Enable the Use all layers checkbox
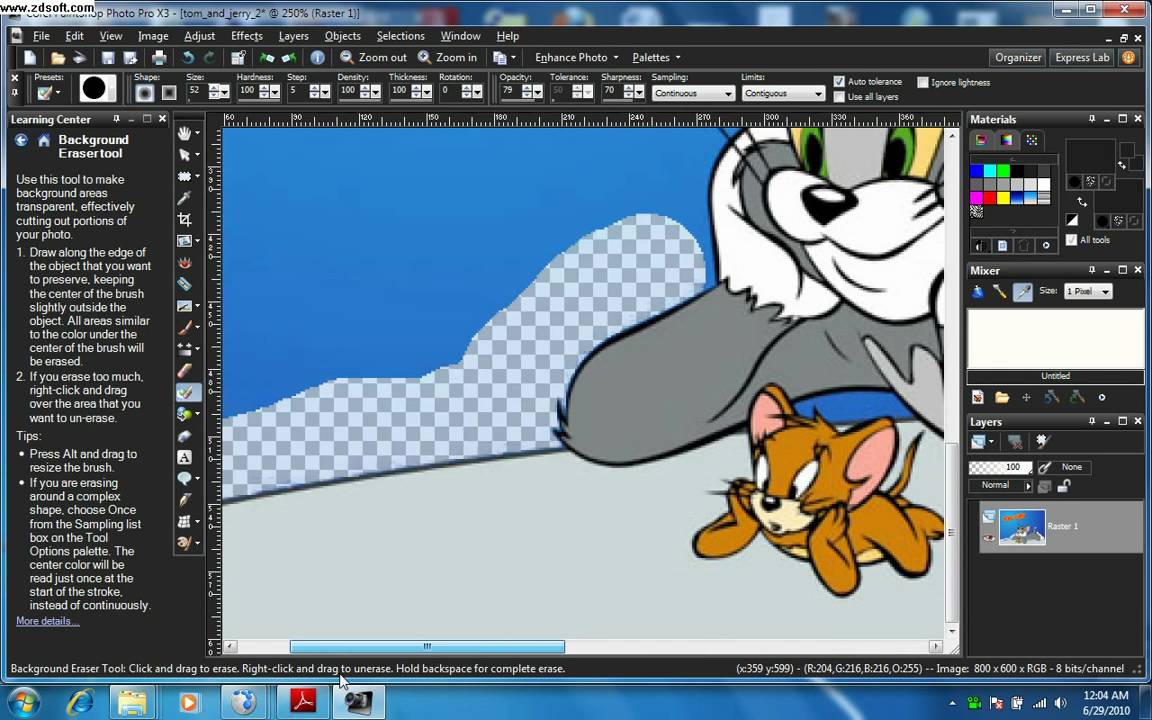The height and width of the screenshot is (720, 1152). point(839,96)
